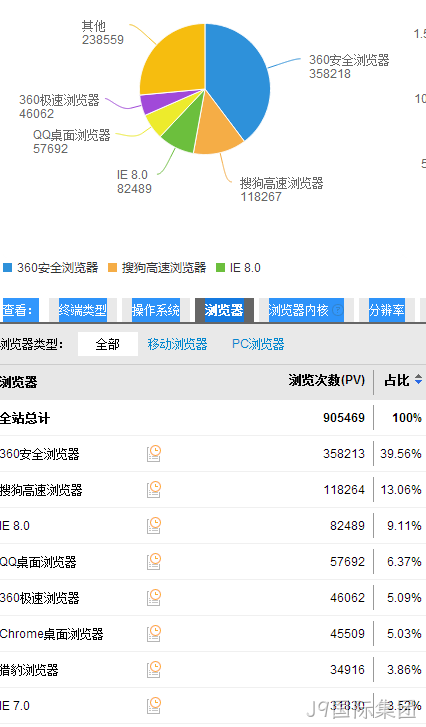
Task: Switch to 终端类型 tab
Action: tap(83, 310)
